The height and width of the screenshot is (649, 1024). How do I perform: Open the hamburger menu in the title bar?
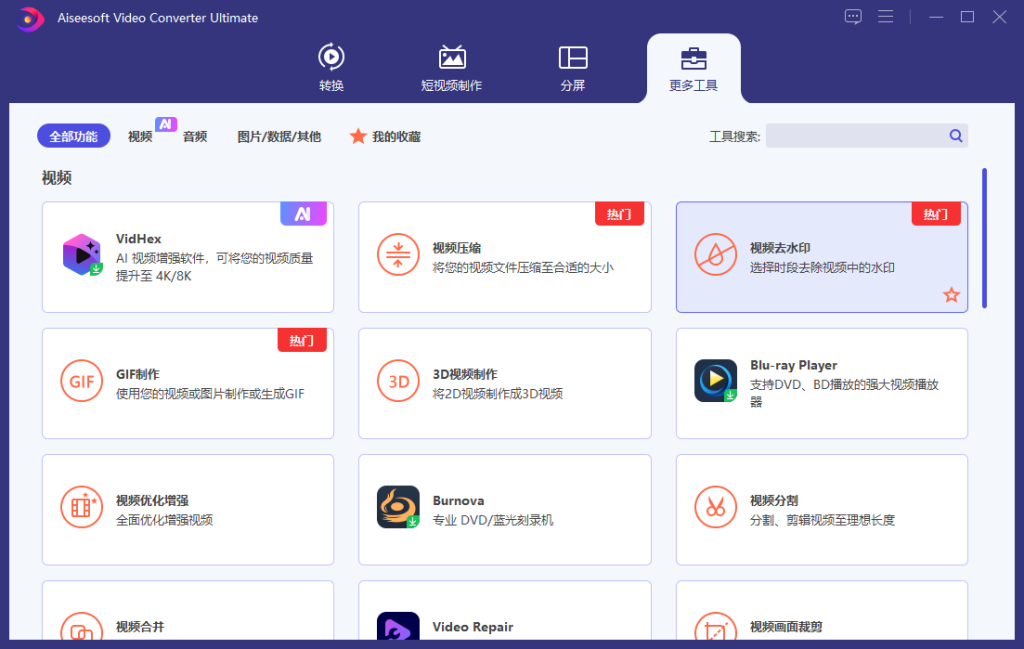[x=888, y=17]
